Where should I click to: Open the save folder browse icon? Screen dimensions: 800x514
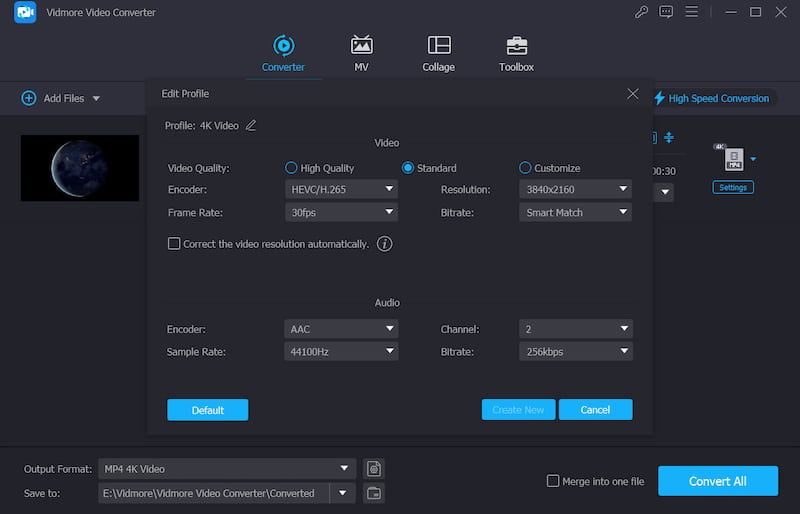point(374,493)
